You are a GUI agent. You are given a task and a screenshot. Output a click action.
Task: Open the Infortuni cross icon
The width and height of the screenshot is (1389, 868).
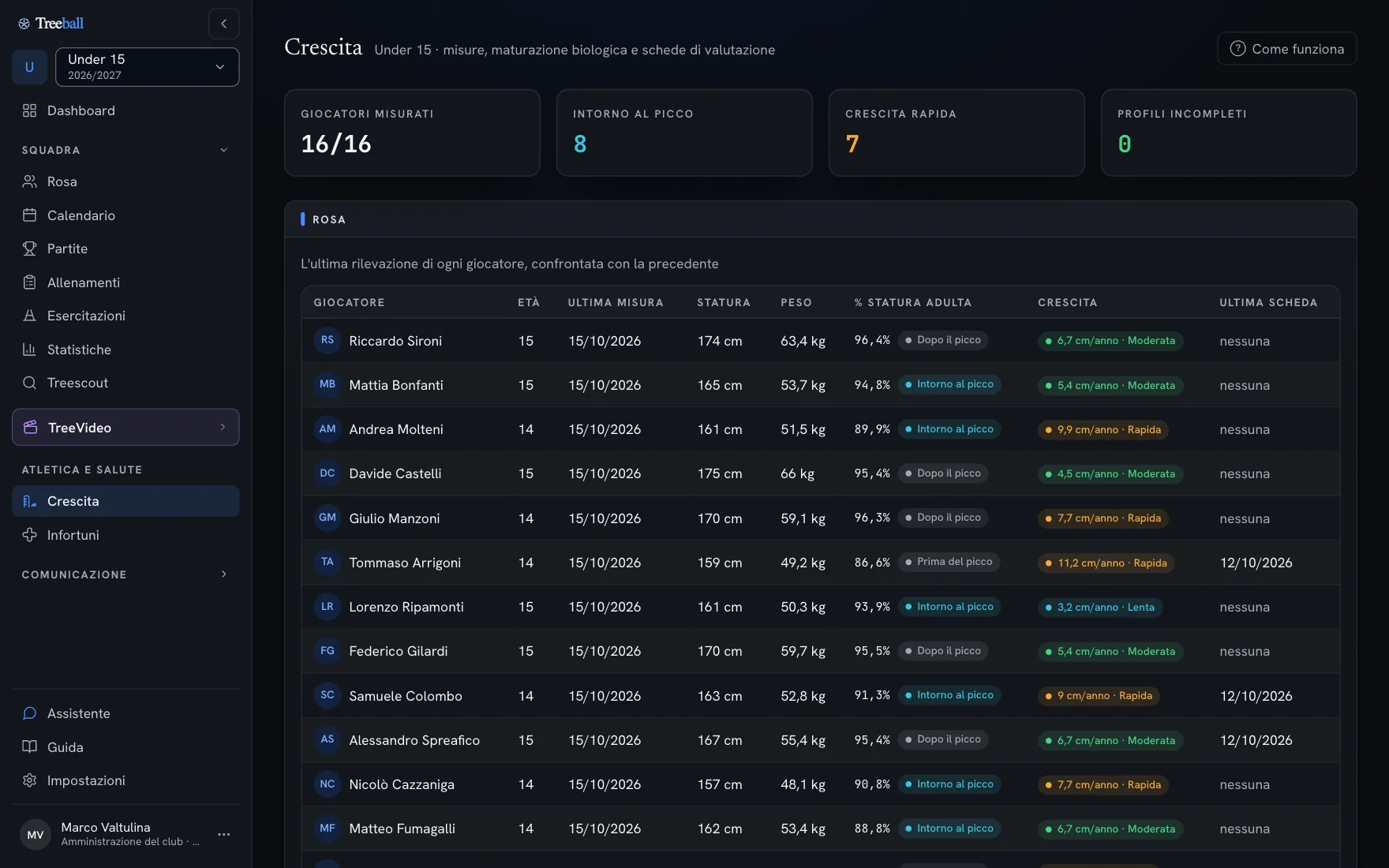[x=29, y=535]
